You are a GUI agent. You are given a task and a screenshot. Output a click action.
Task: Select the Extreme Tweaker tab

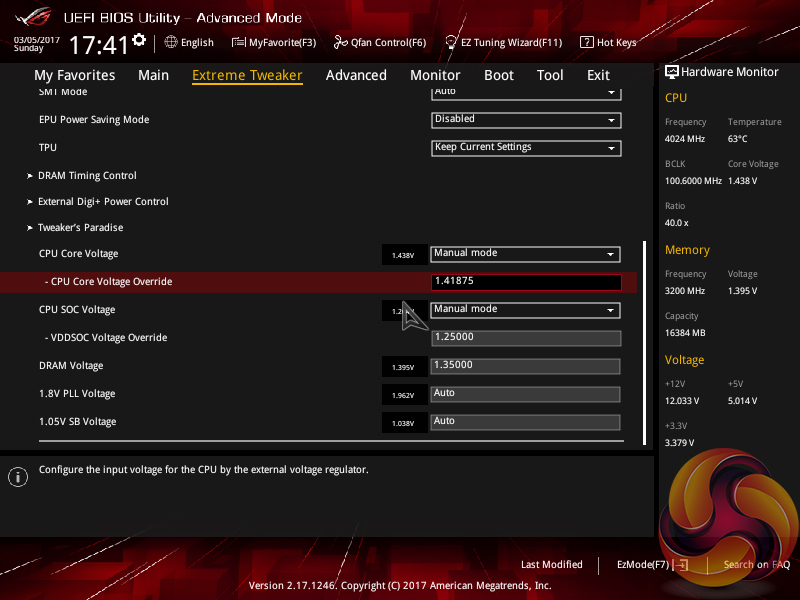pos(247,75)
